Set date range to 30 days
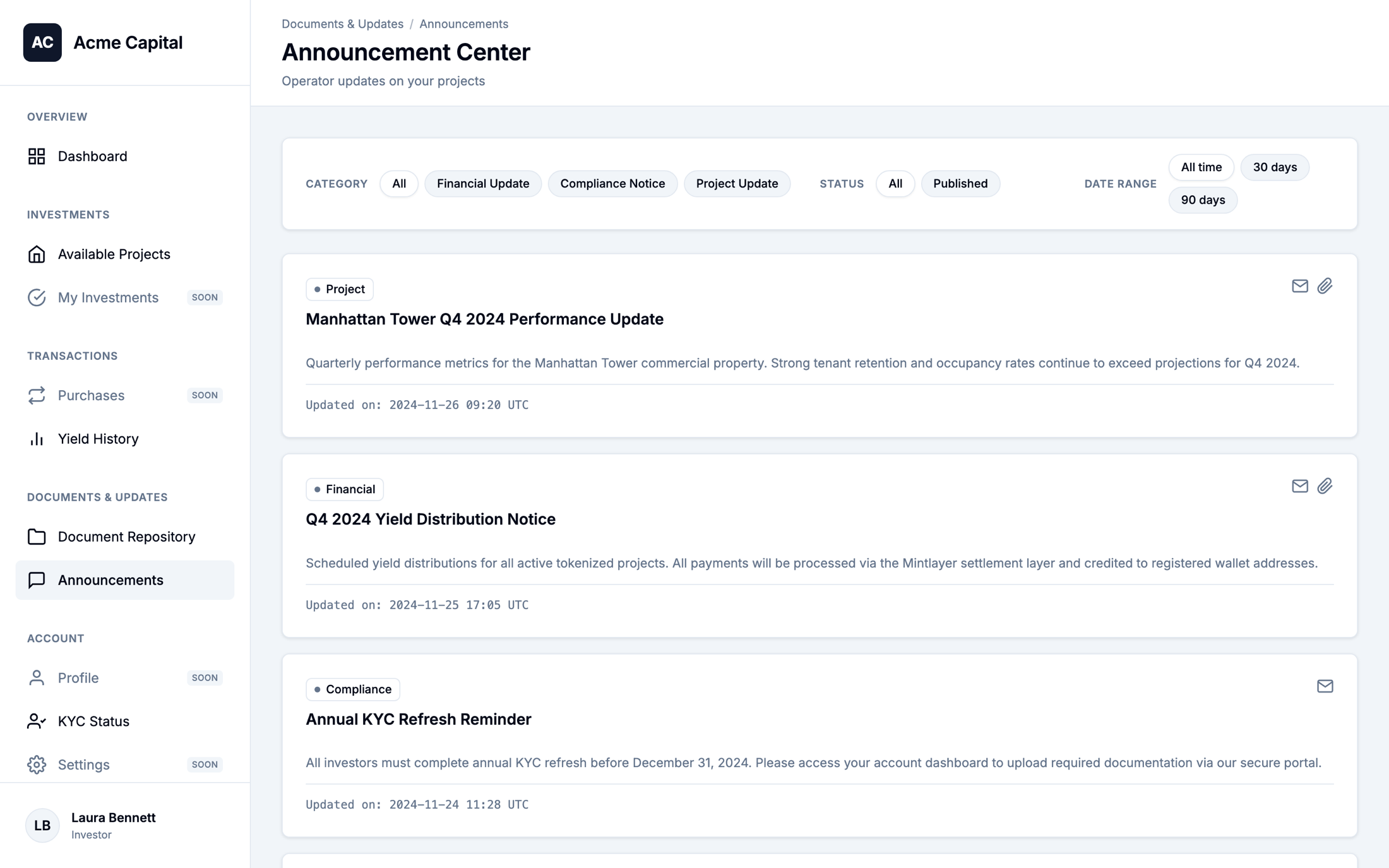Screen dimensions: 1389x868 1275,167
